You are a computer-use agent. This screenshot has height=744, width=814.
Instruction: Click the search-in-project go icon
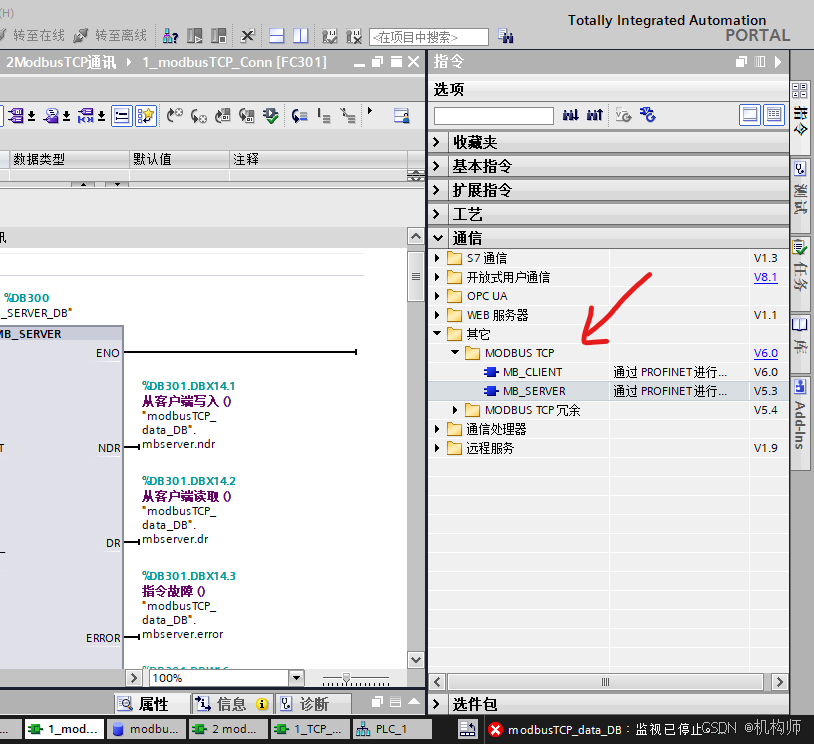tap(505, 36)
